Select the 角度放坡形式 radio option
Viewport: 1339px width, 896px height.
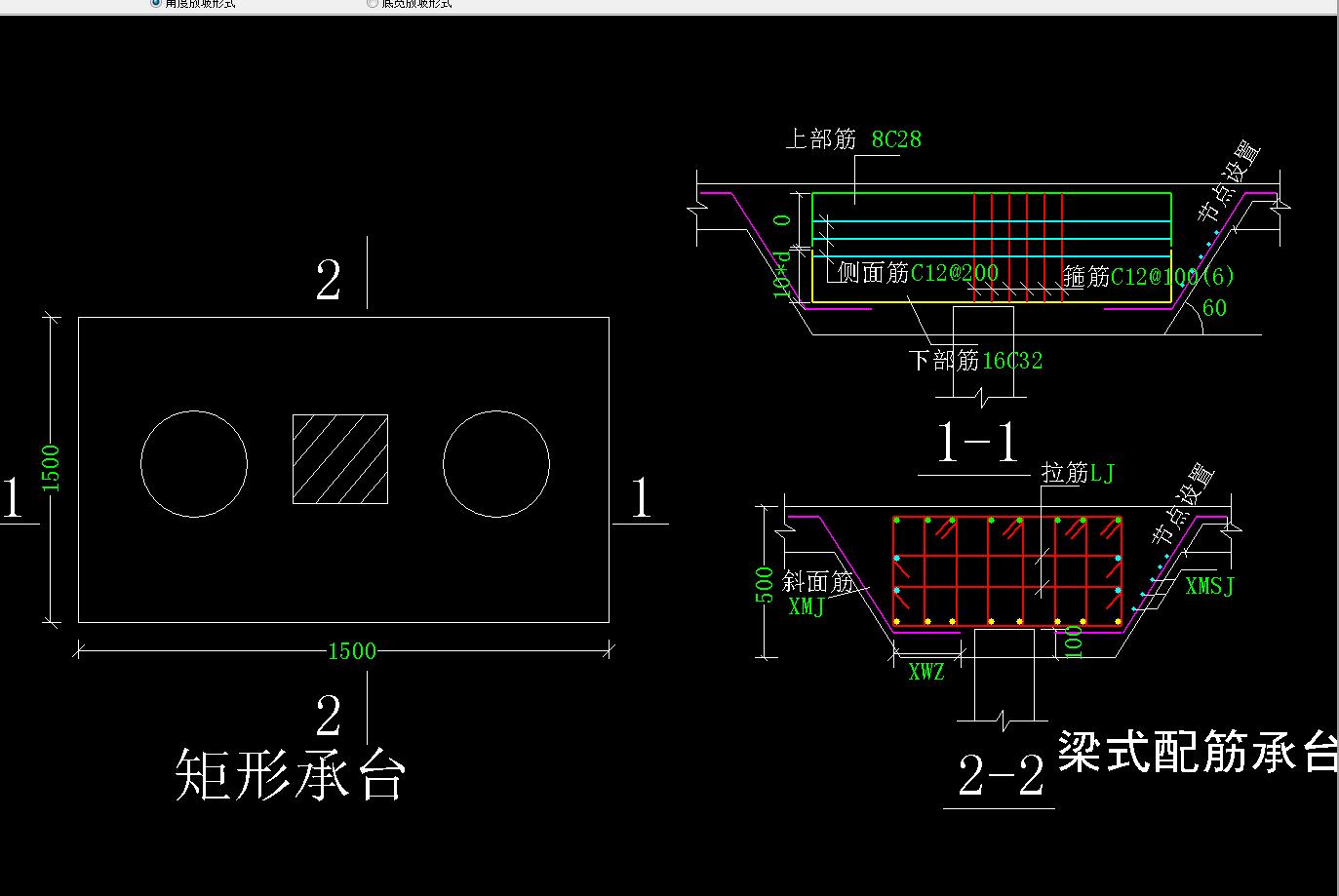(192, 3)
